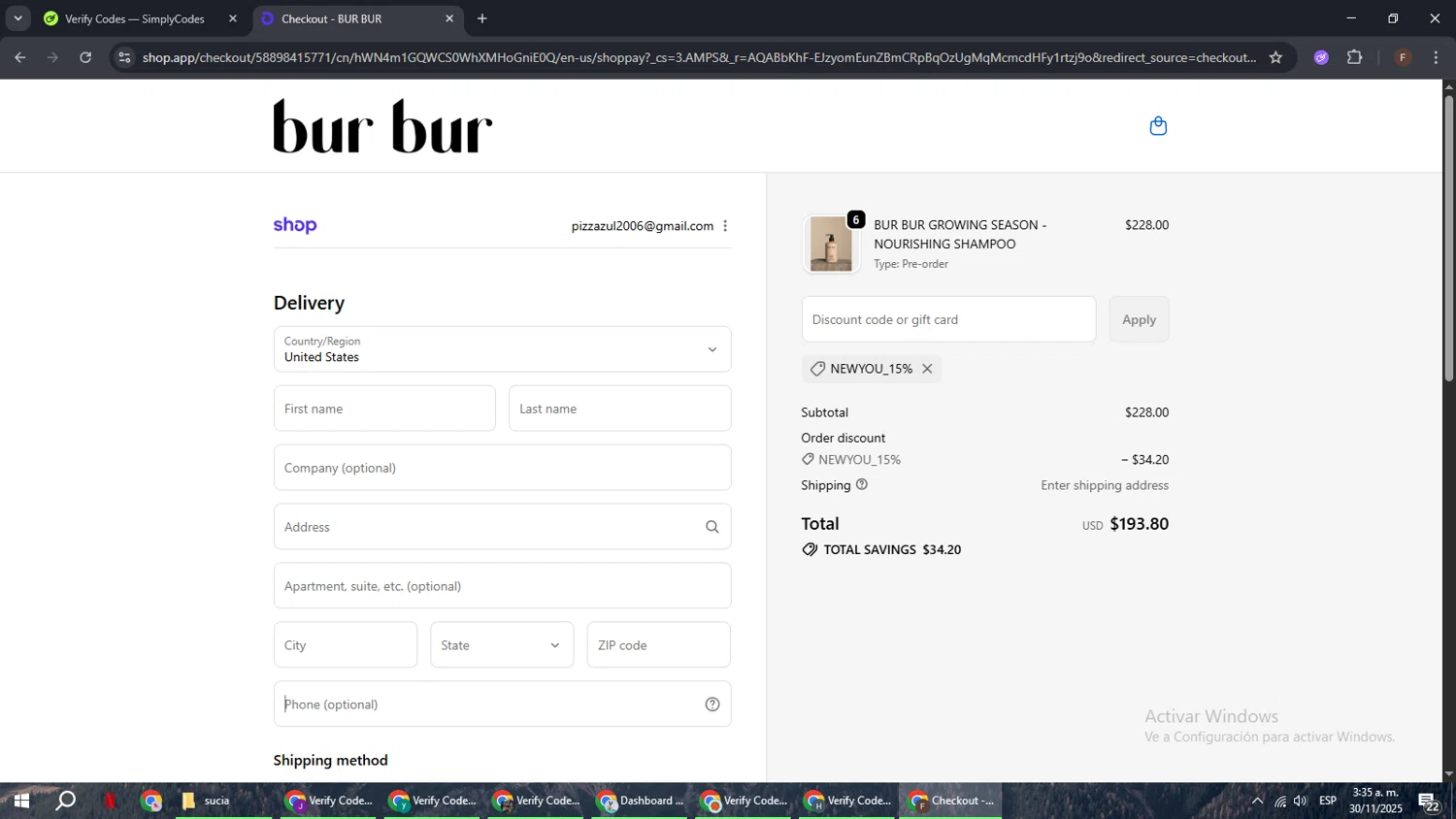Focus the City field
This screenshot has width=1456, height=819.
coord(346,645)
